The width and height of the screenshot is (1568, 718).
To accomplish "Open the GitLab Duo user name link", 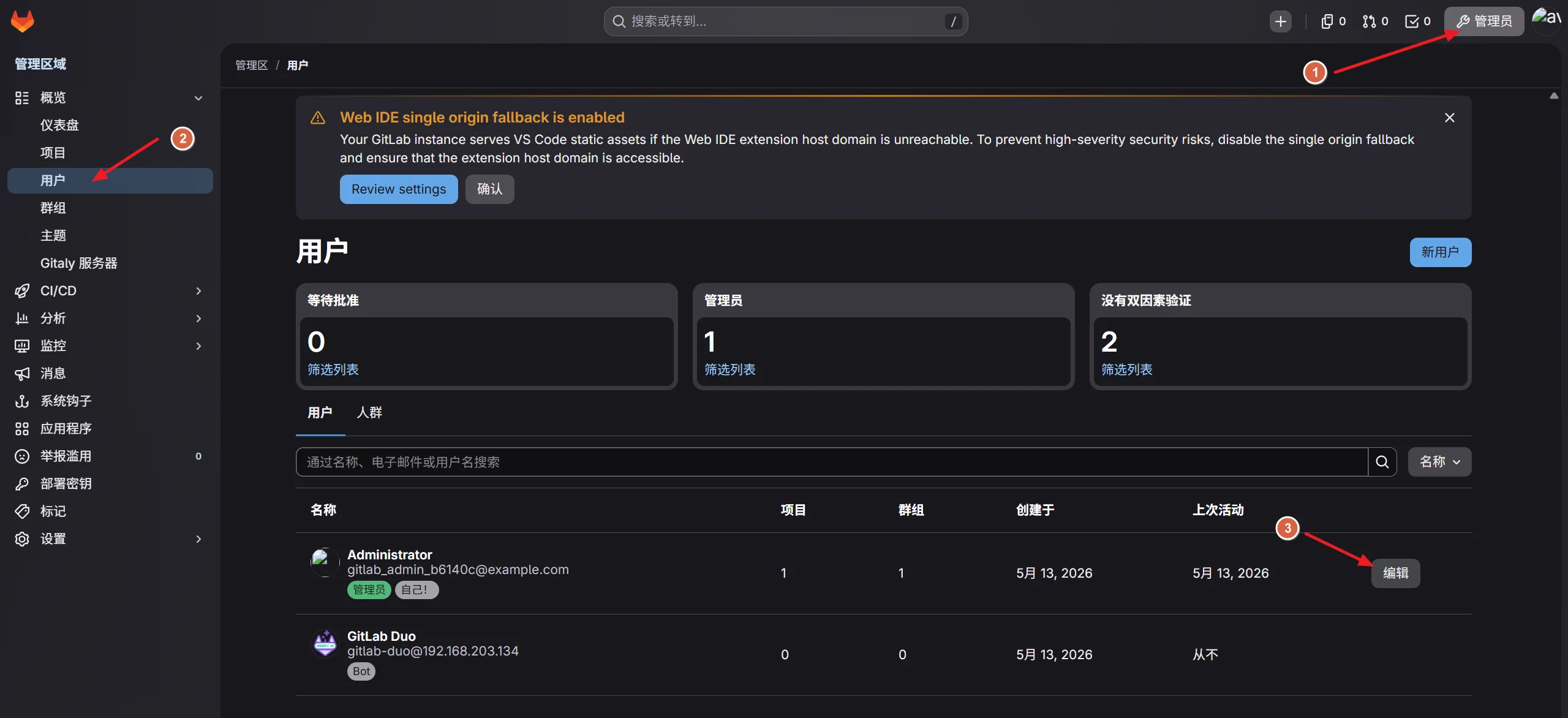I will (x=382, y=637).
